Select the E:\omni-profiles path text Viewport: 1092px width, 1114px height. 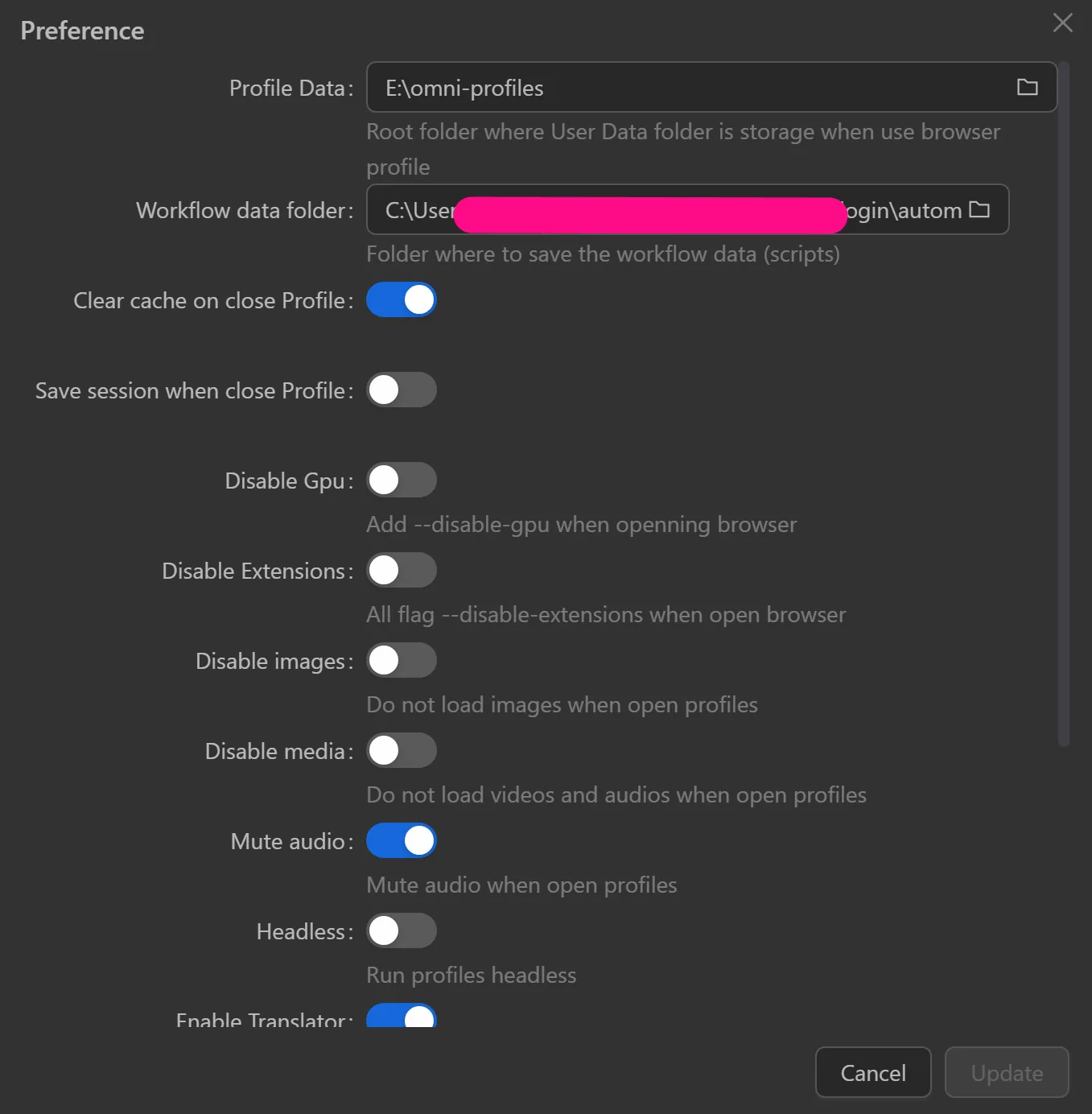(464, 88)
